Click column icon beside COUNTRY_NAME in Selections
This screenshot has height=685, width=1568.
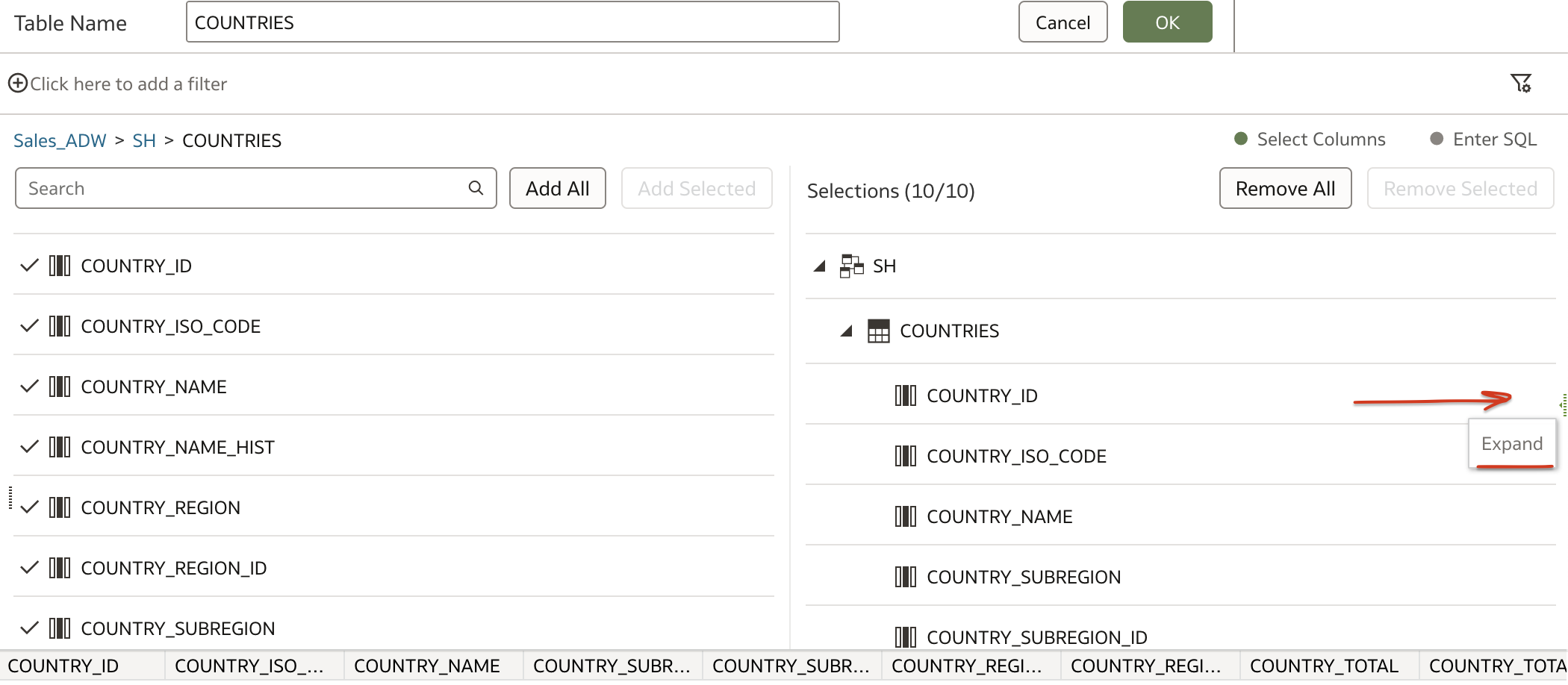pyautogui.click(x=906, y=516)
